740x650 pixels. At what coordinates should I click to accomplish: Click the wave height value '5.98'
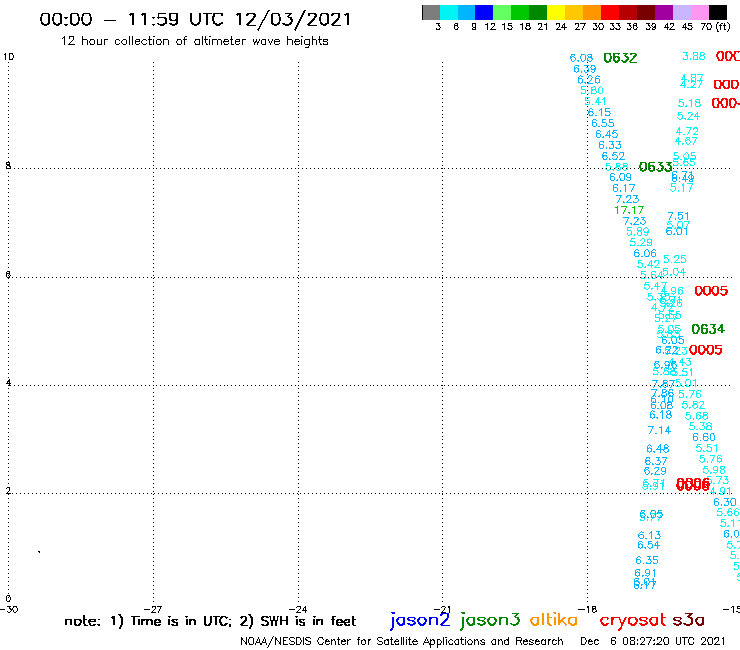[x=714, y=470]
